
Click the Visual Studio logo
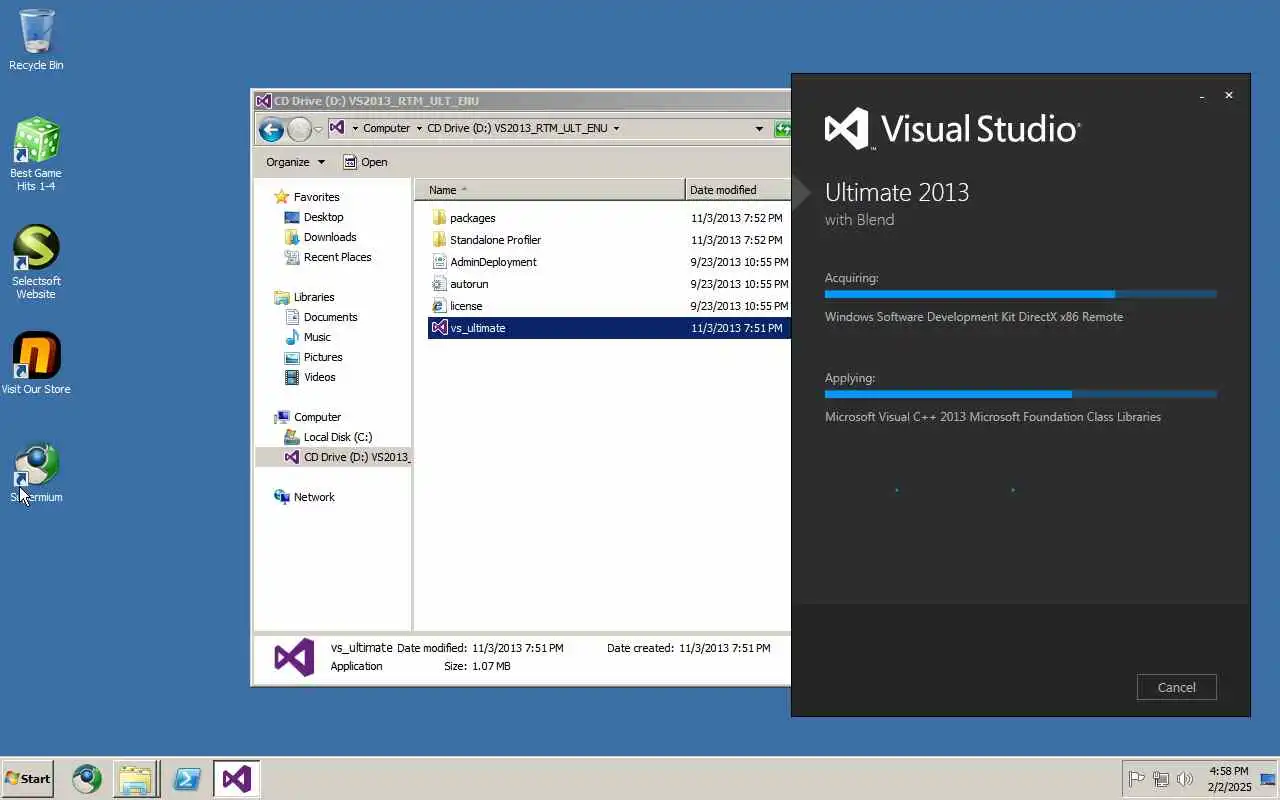click(952, 129)
